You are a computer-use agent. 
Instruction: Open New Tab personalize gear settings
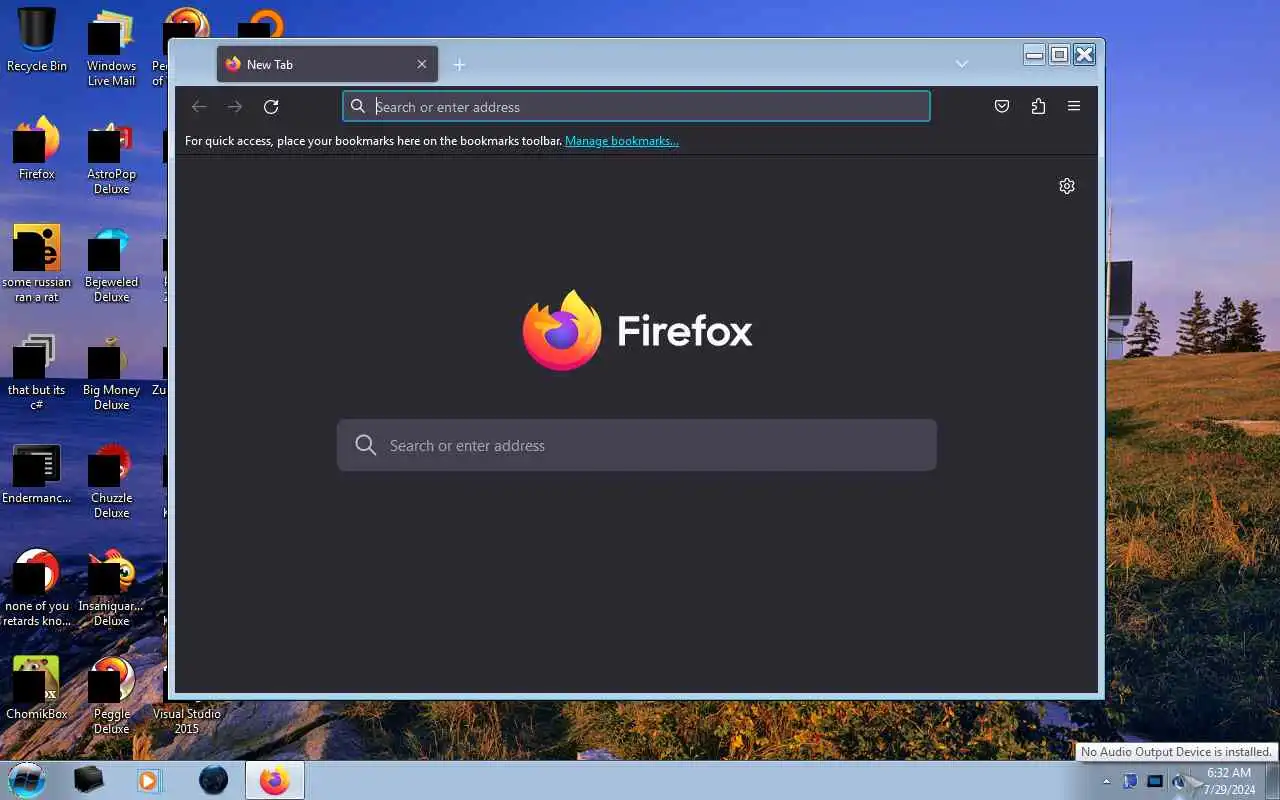click(1067, 186)
